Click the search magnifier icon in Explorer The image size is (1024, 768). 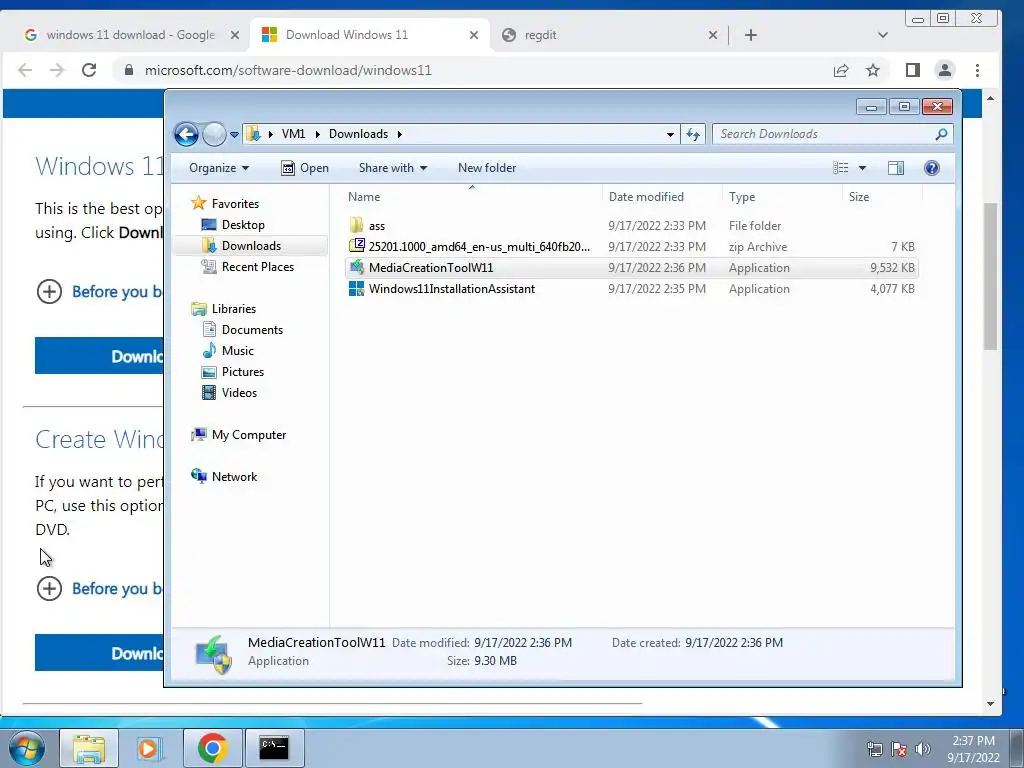point(941,134)
